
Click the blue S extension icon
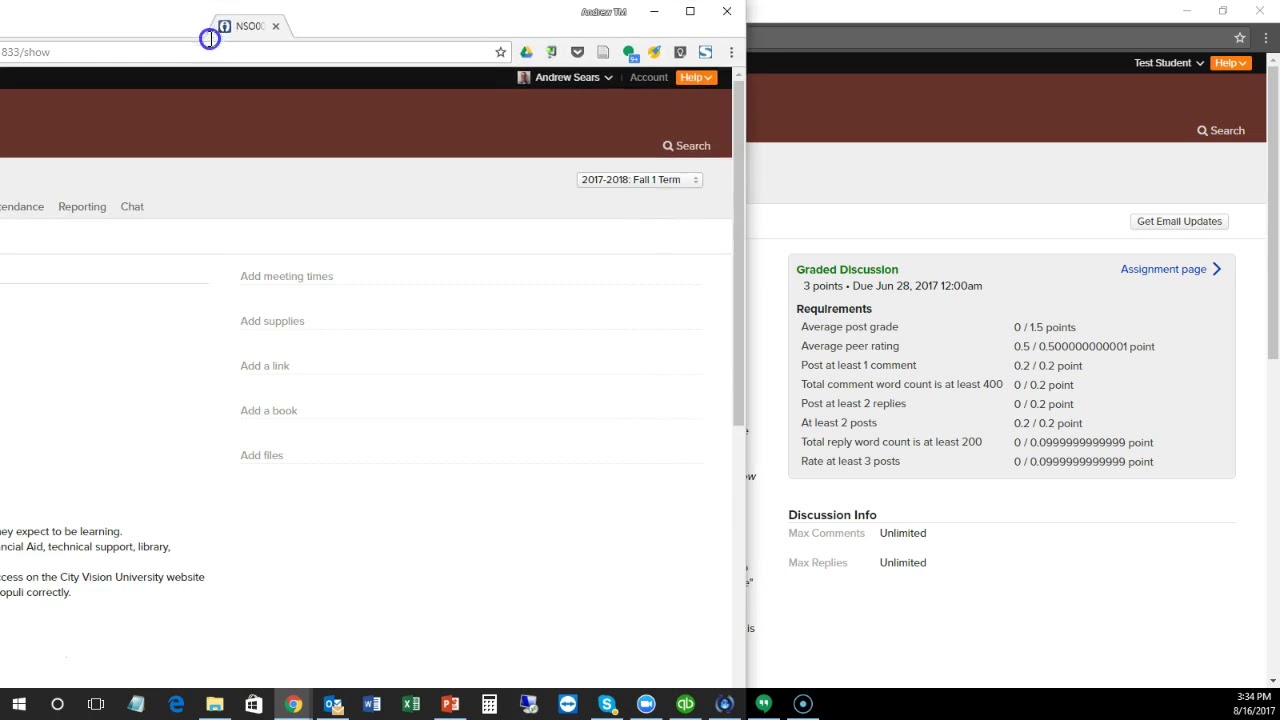(705, 52)
